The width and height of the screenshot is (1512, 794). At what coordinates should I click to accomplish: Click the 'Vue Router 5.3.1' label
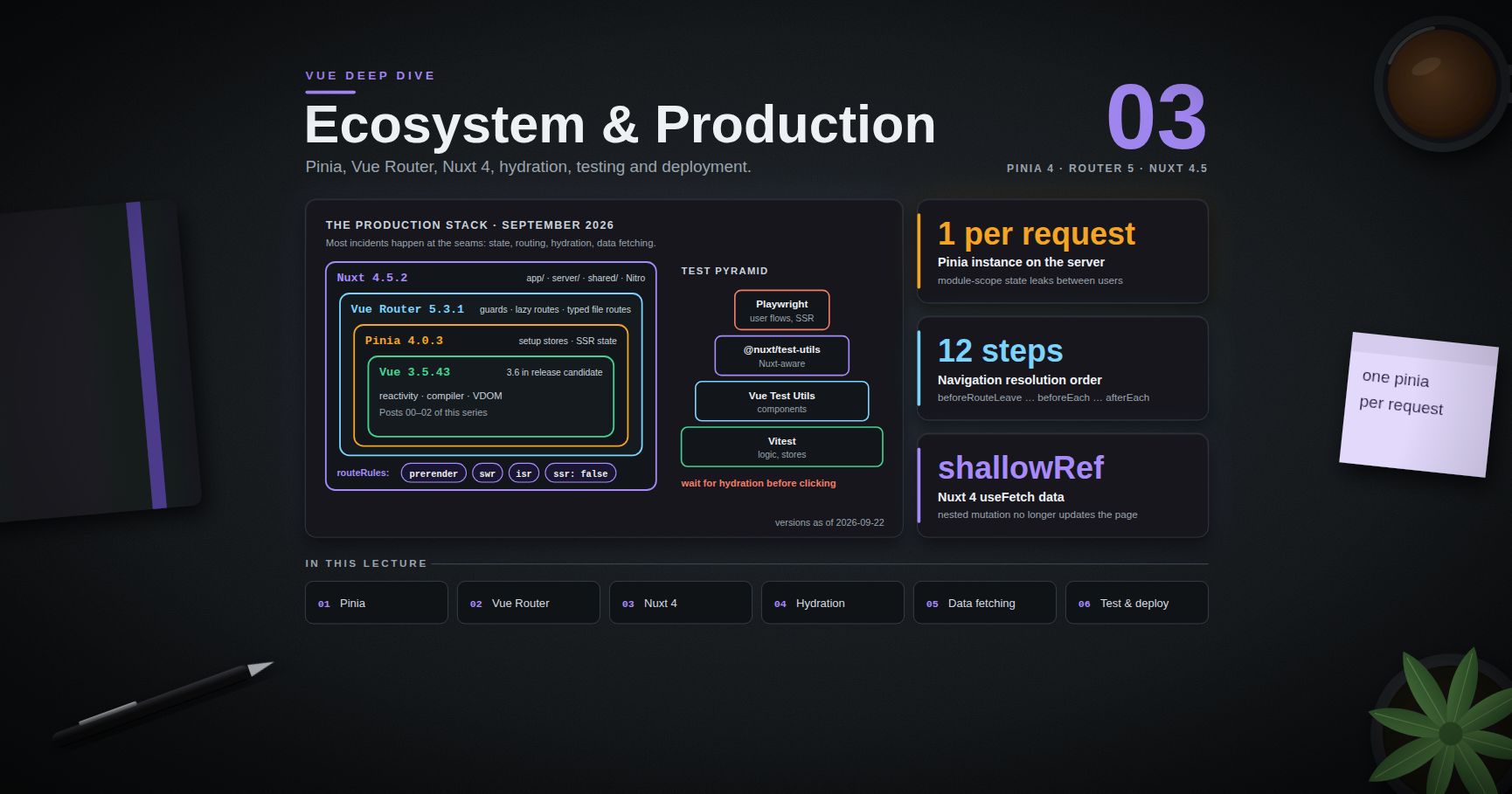coord(407,309)
